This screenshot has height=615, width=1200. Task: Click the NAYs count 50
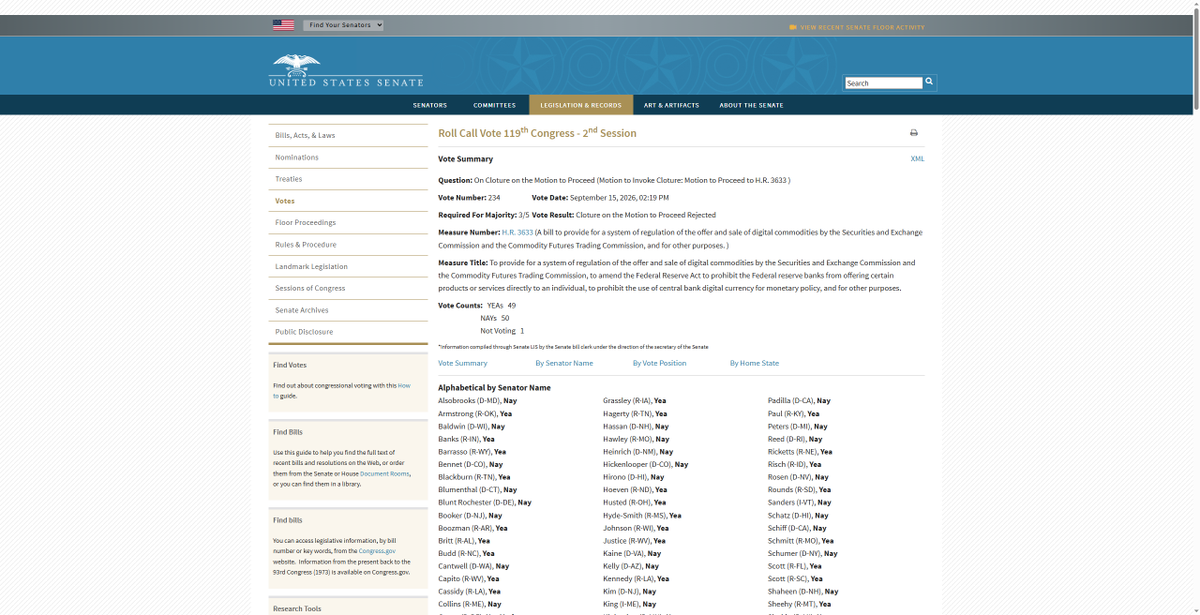[x=505, y=318]
